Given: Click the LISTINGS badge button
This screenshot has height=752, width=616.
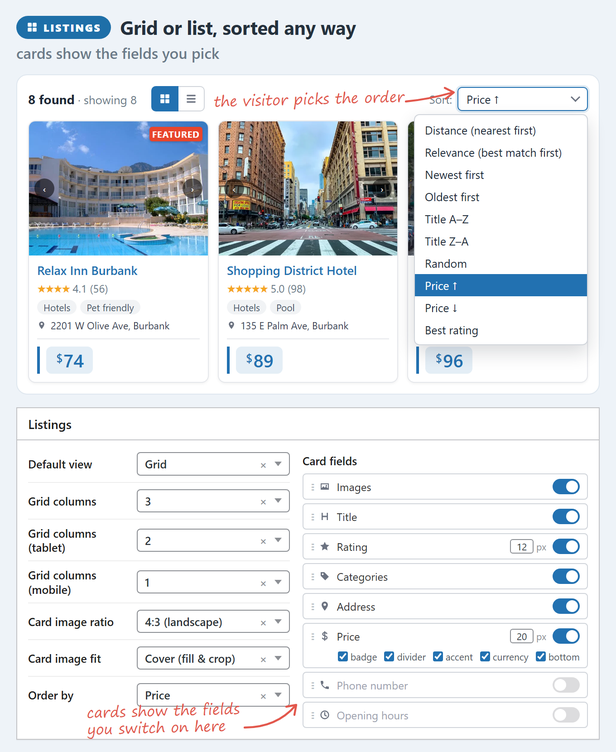Looking at the screenshot, I should 63,28.
